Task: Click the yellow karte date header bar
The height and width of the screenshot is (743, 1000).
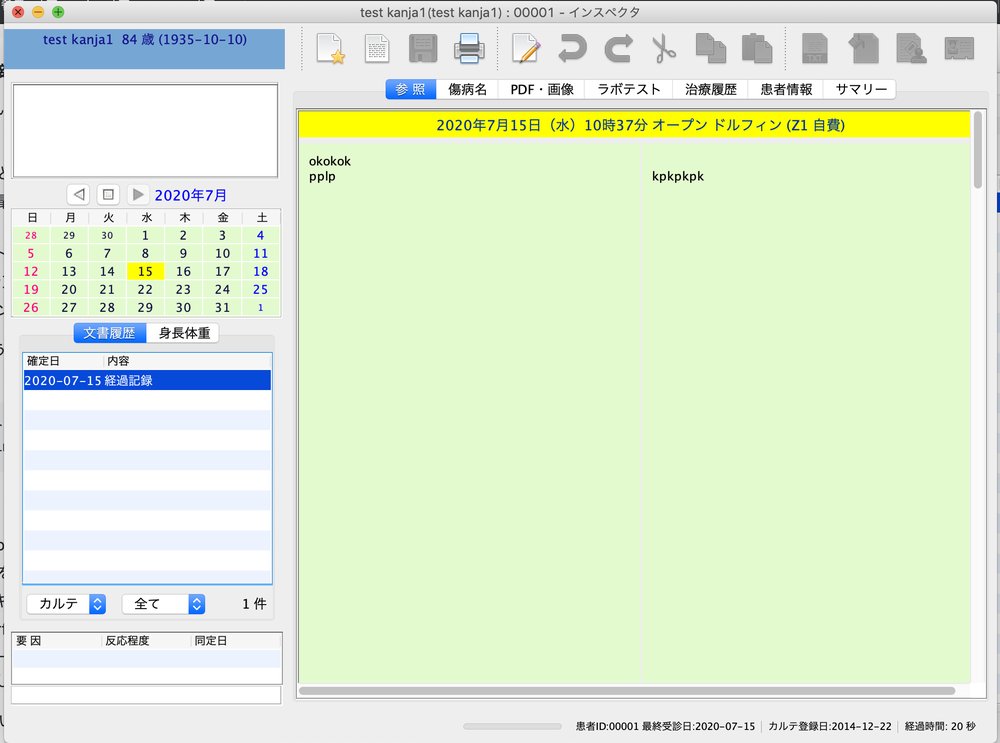Action: 635,125
